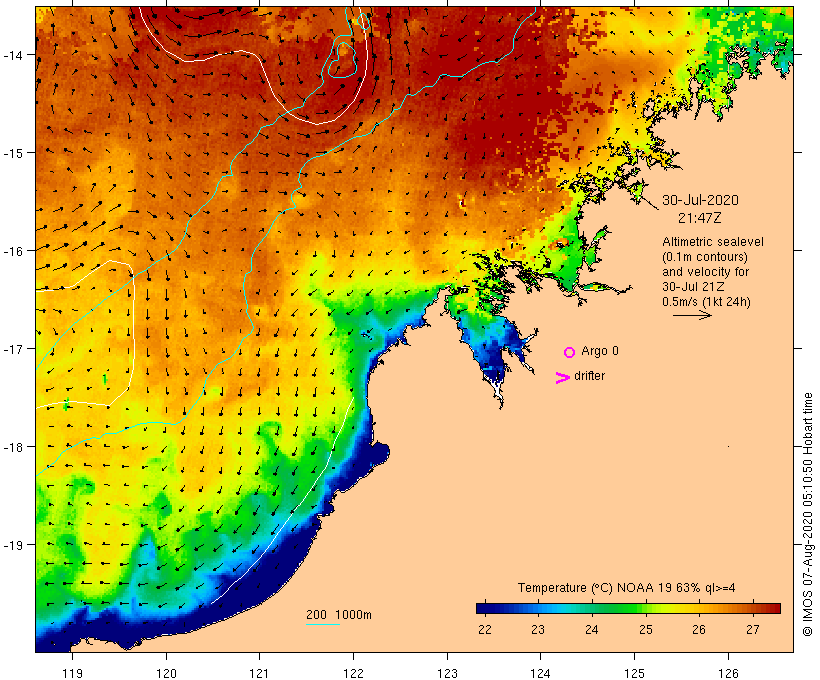Click the 'Argo 0' legend label
Viewport: 820px width, 680px height.
click(x=600, y=351)
